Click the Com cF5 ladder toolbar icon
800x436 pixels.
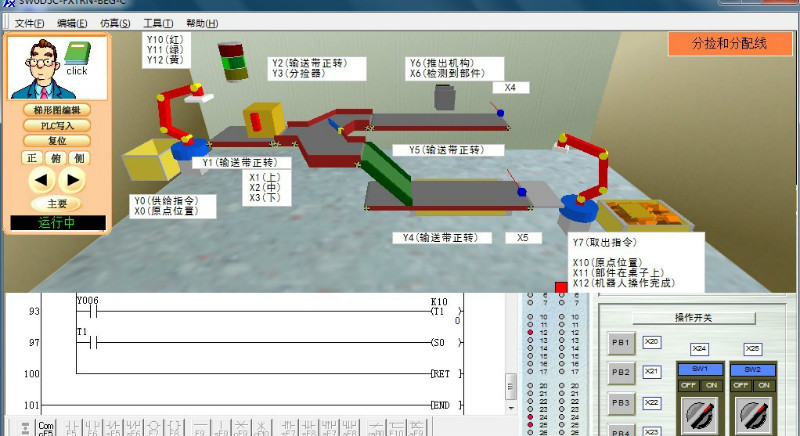45,428
